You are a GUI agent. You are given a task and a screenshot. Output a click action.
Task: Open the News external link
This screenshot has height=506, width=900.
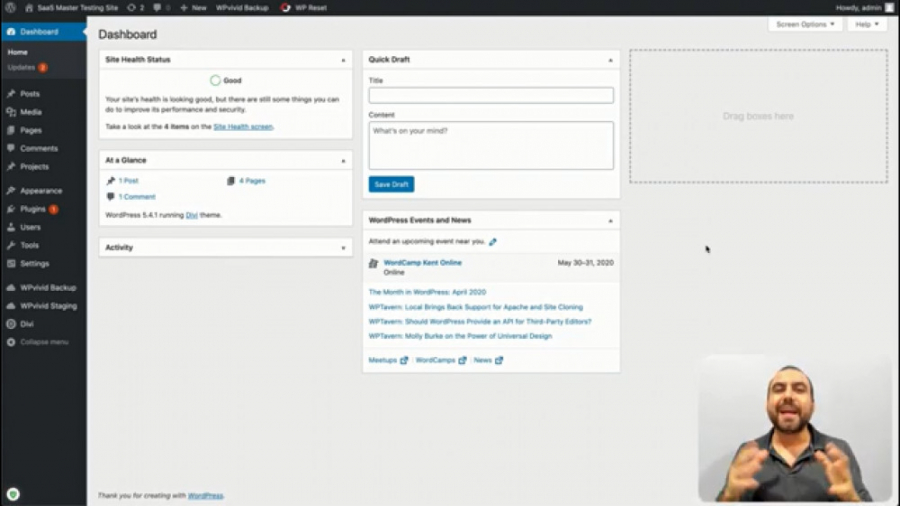tap(488, 360)
